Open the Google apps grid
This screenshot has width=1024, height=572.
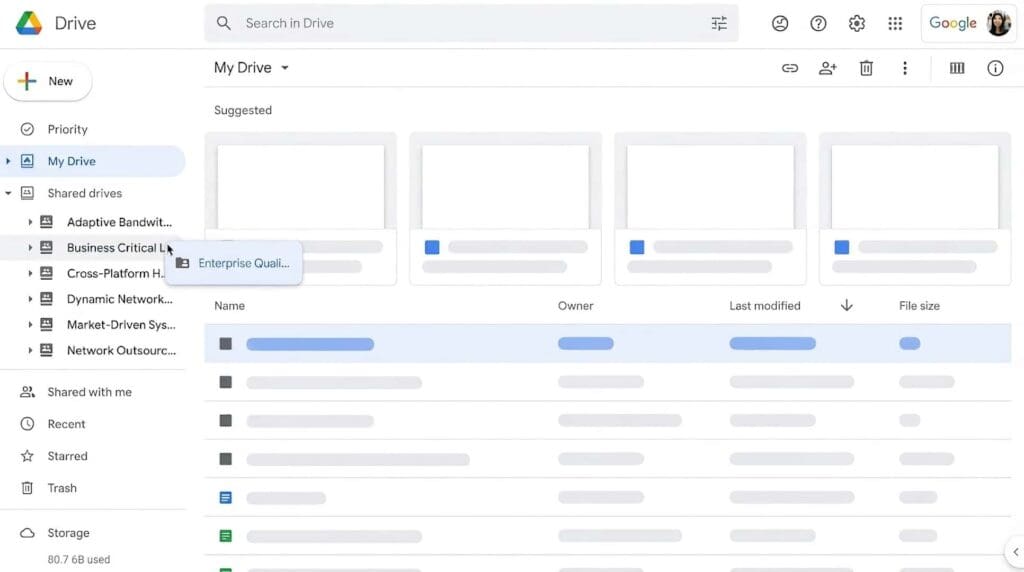(895, 23)
